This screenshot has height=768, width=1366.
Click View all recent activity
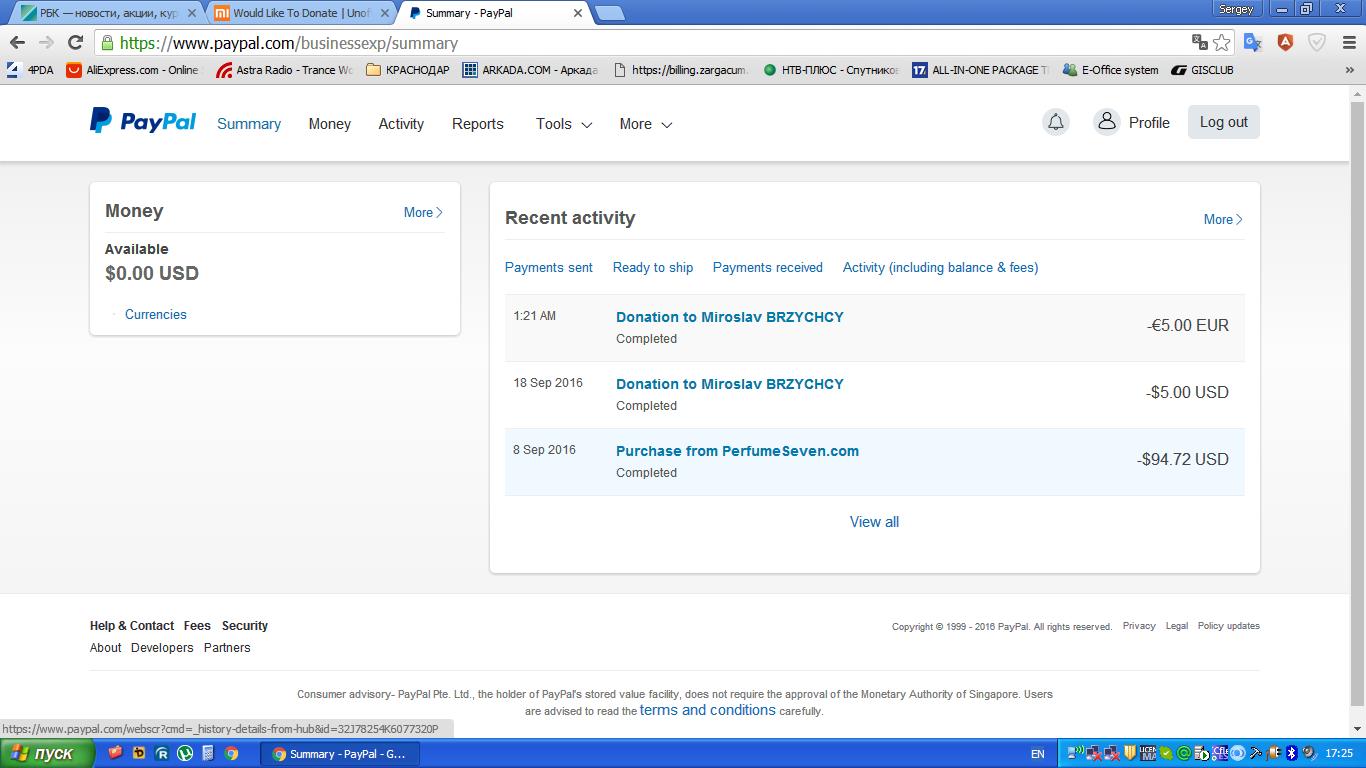pos(874,522)
